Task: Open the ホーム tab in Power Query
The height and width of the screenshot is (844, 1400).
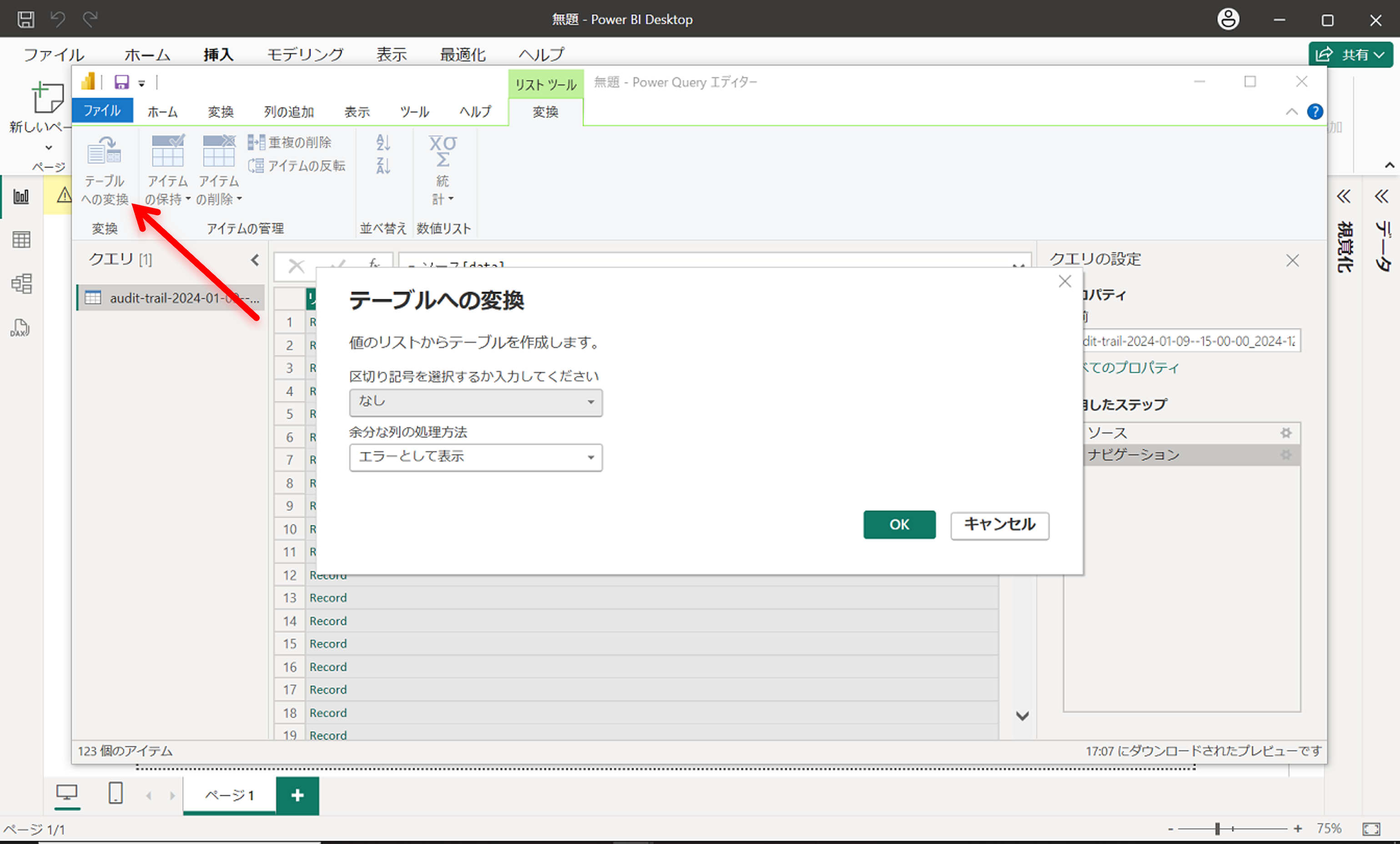Action: coord(162,111)
